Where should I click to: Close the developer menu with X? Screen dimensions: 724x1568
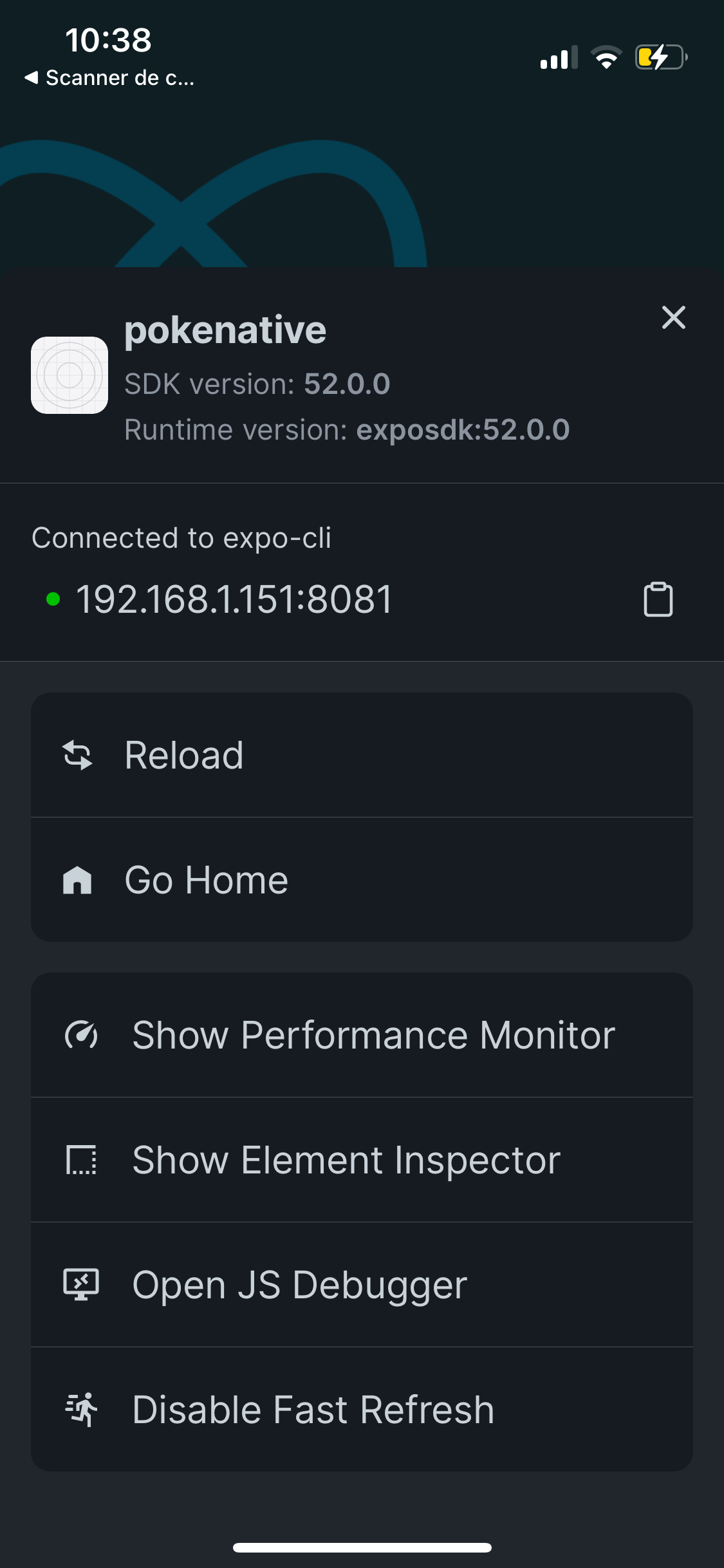pyautogui.click(x=674, y=317)
